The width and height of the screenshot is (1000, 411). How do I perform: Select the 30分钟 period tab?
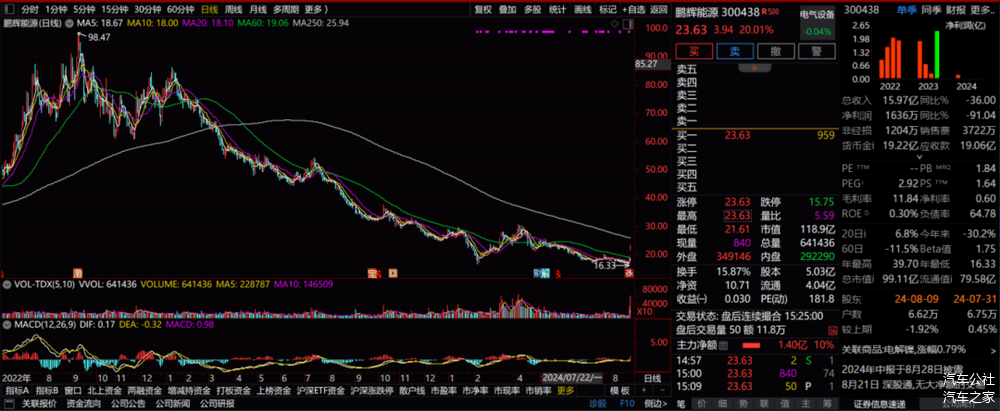click(147, 10)
